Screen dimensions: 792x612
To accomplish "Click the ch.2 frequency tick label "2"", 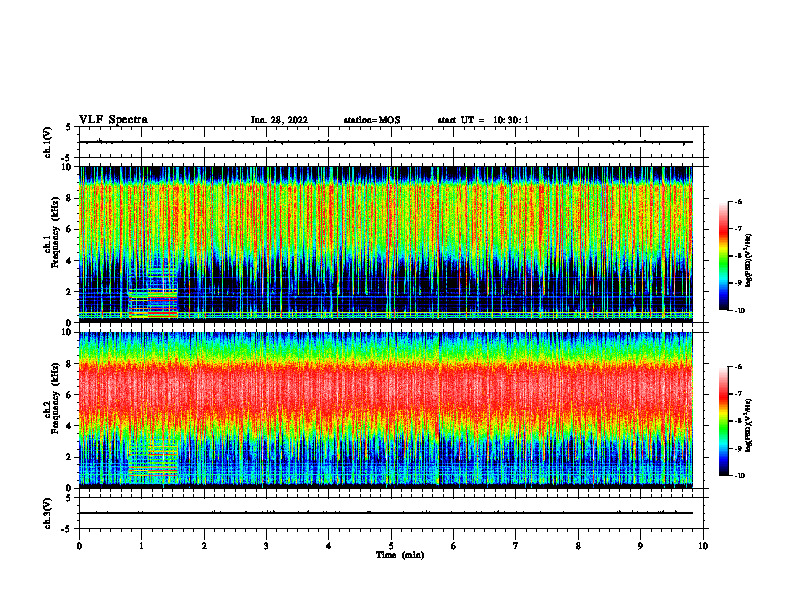I will pyautogui.click(x=71, y=457).
